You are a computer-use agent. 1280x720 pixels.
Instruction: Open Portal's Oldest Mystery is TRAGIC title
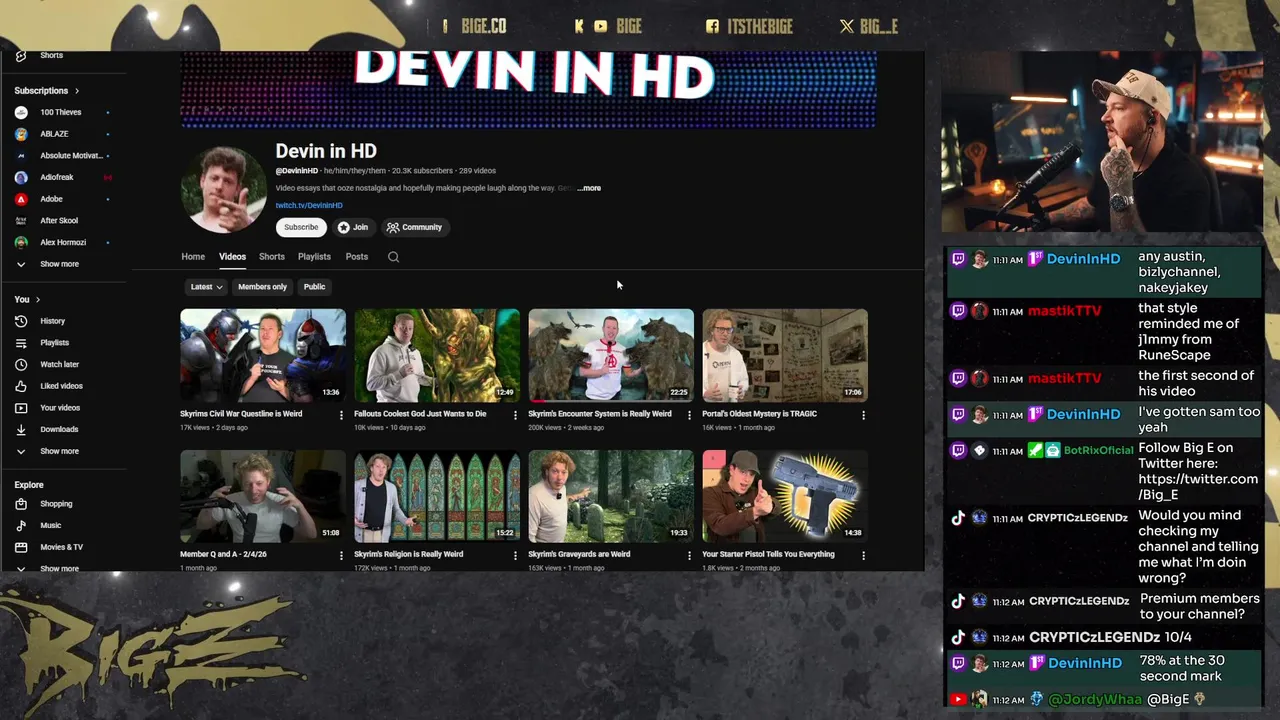click(759, 414)
